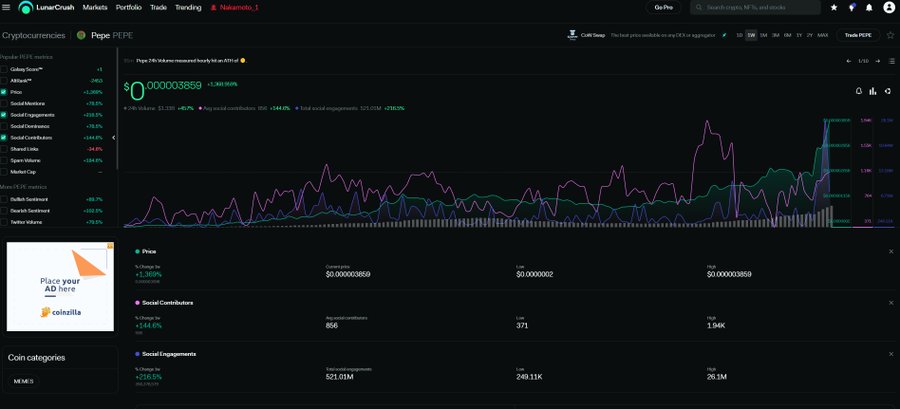Open the hamburger menu

[6, 7]
